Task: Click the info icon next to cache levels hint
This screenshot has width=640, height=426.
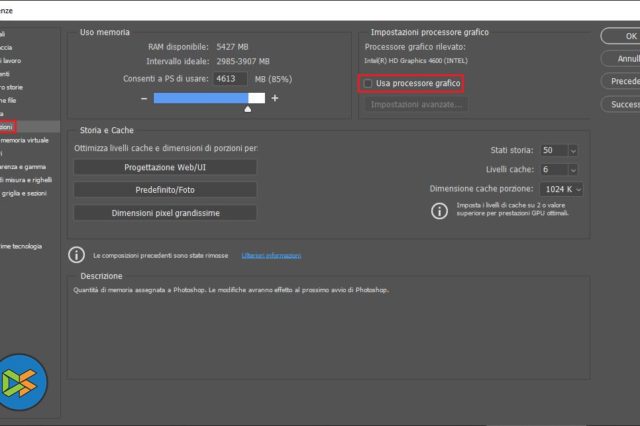Action: pos(439,211)
